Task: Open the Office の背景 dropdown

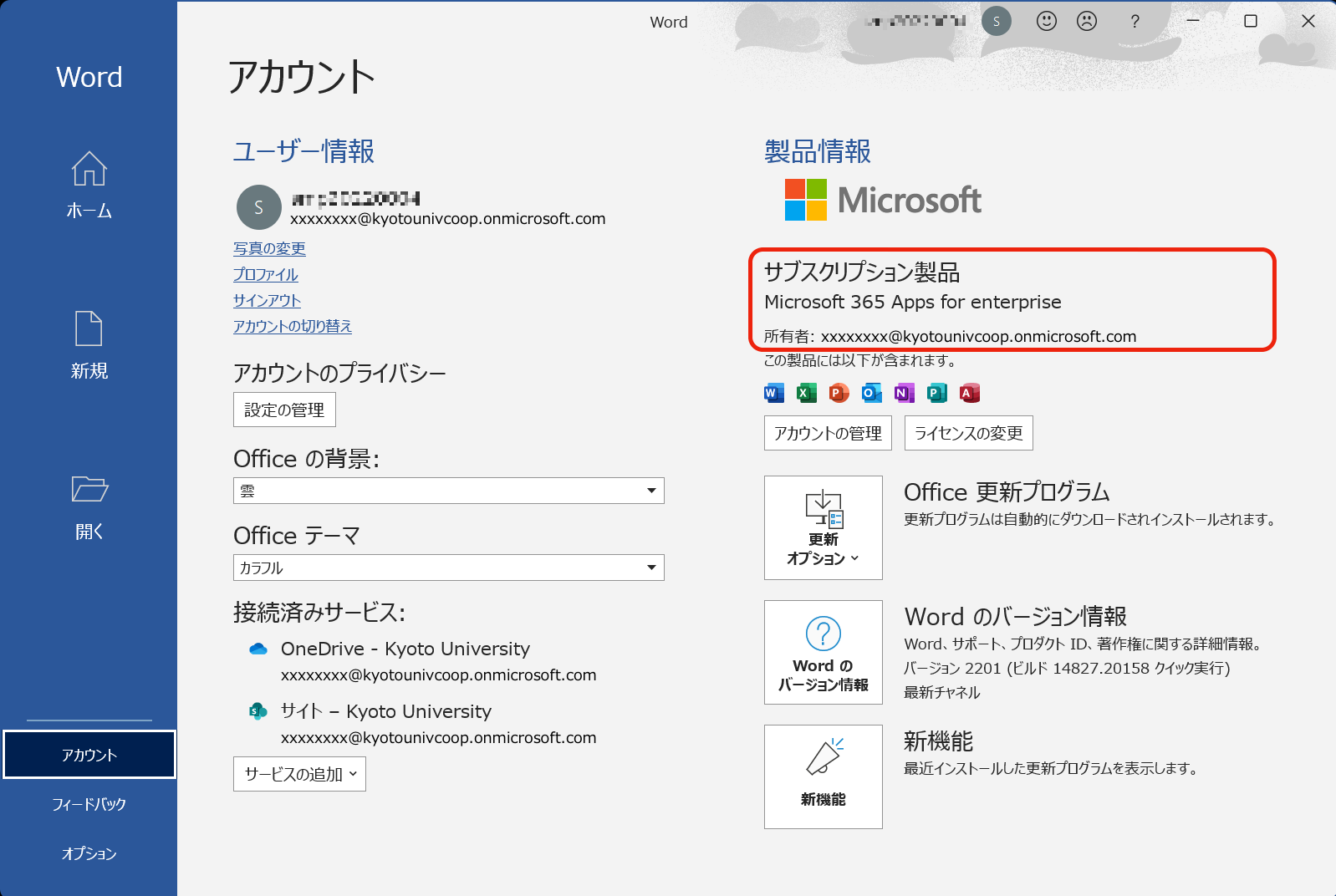Action: coord(448,491)
